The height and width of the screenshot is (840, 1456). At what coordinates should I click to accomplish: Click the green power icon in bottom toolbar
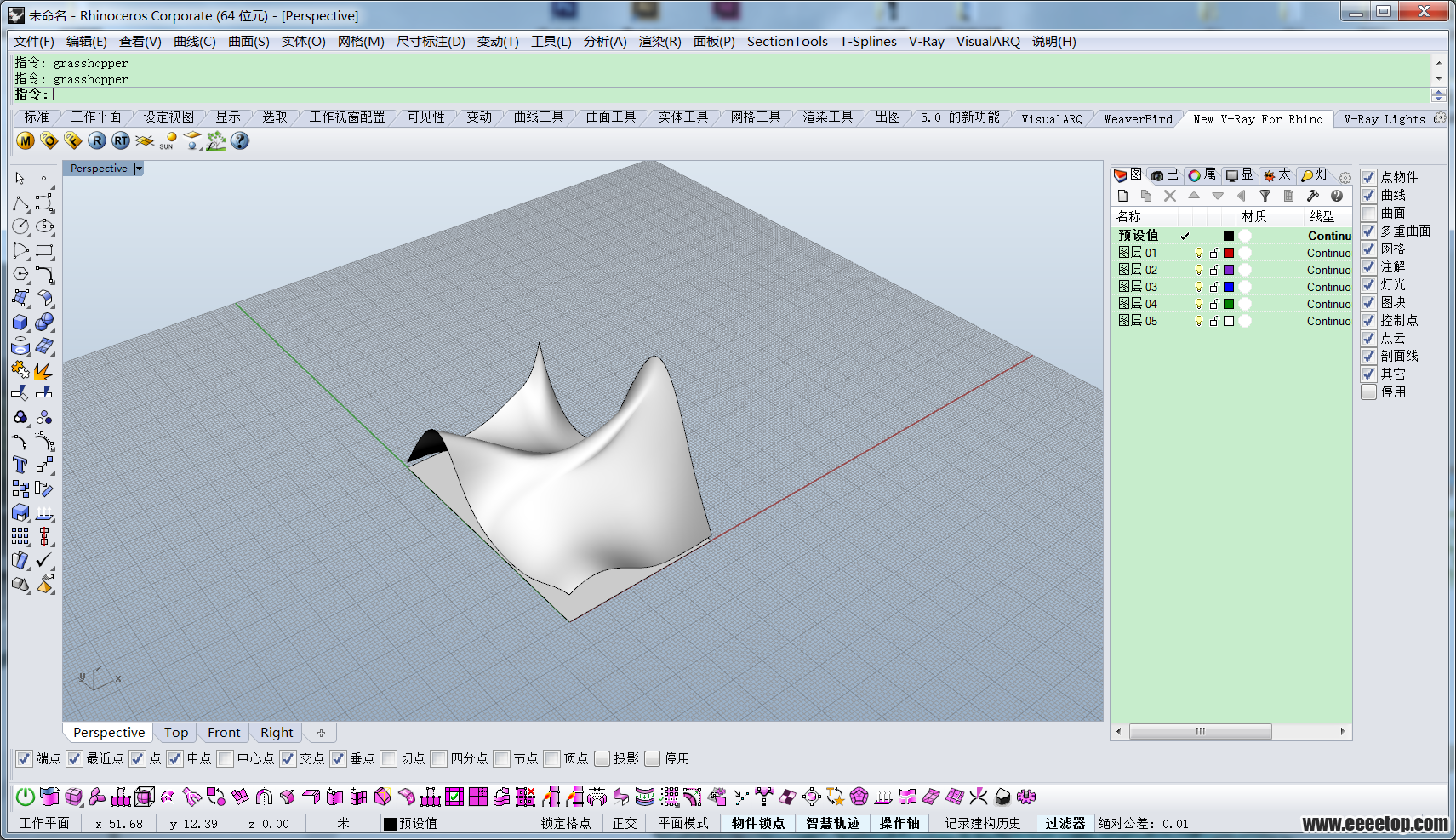click(26, 797)
